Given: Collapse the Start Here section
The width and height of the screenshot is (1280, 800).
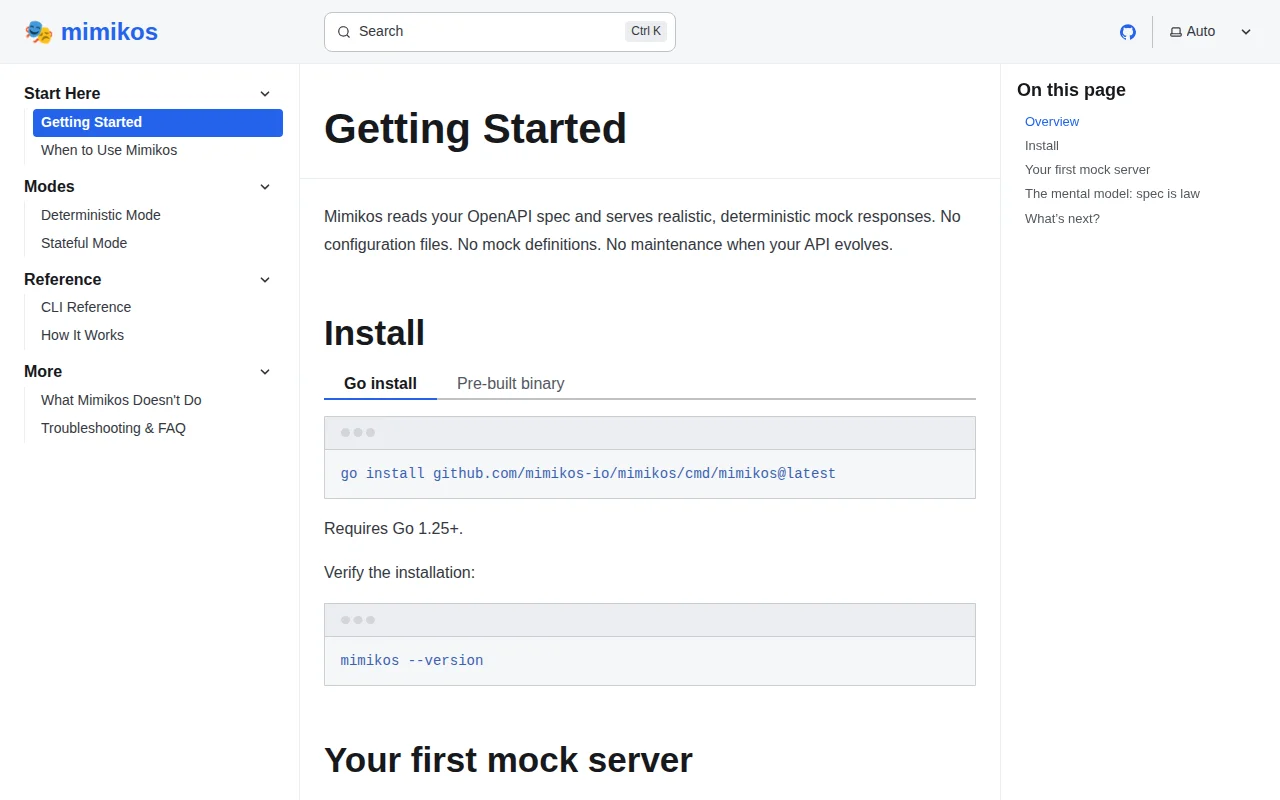Looking at the screenshot, I should [x=265, y=94].
